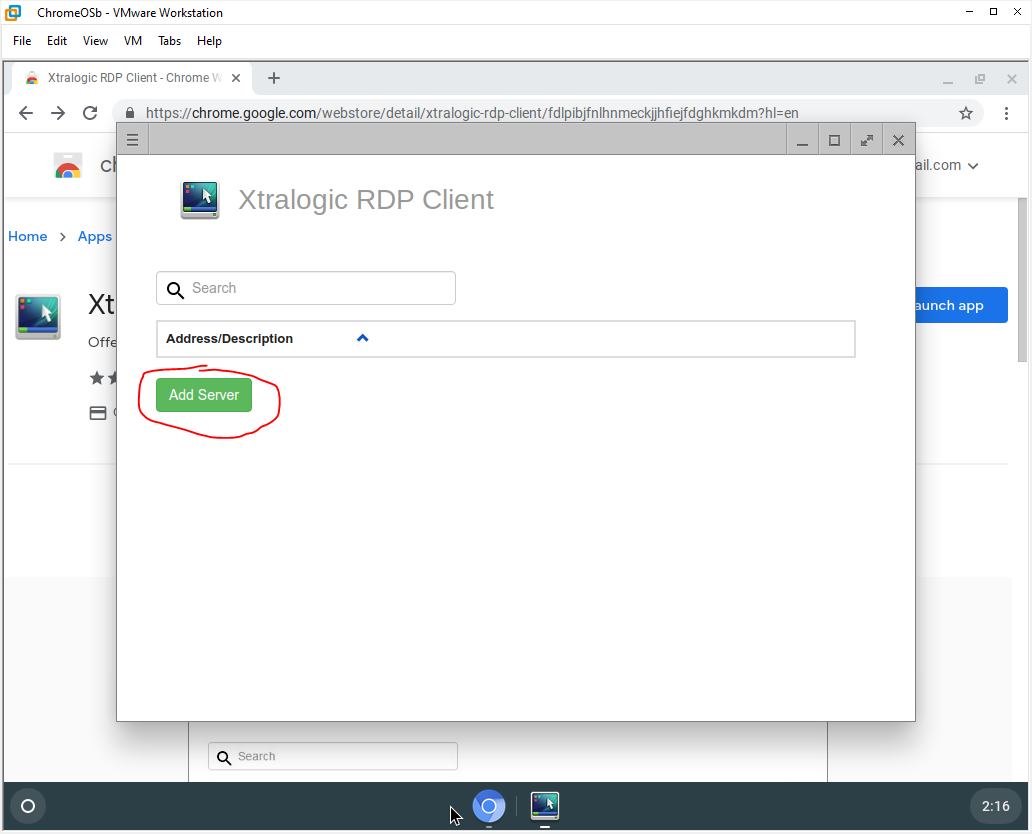This screenshot has width=1032, height=834.
Task: Close the Chrome browser window
Action: (x=1012, y=79)
